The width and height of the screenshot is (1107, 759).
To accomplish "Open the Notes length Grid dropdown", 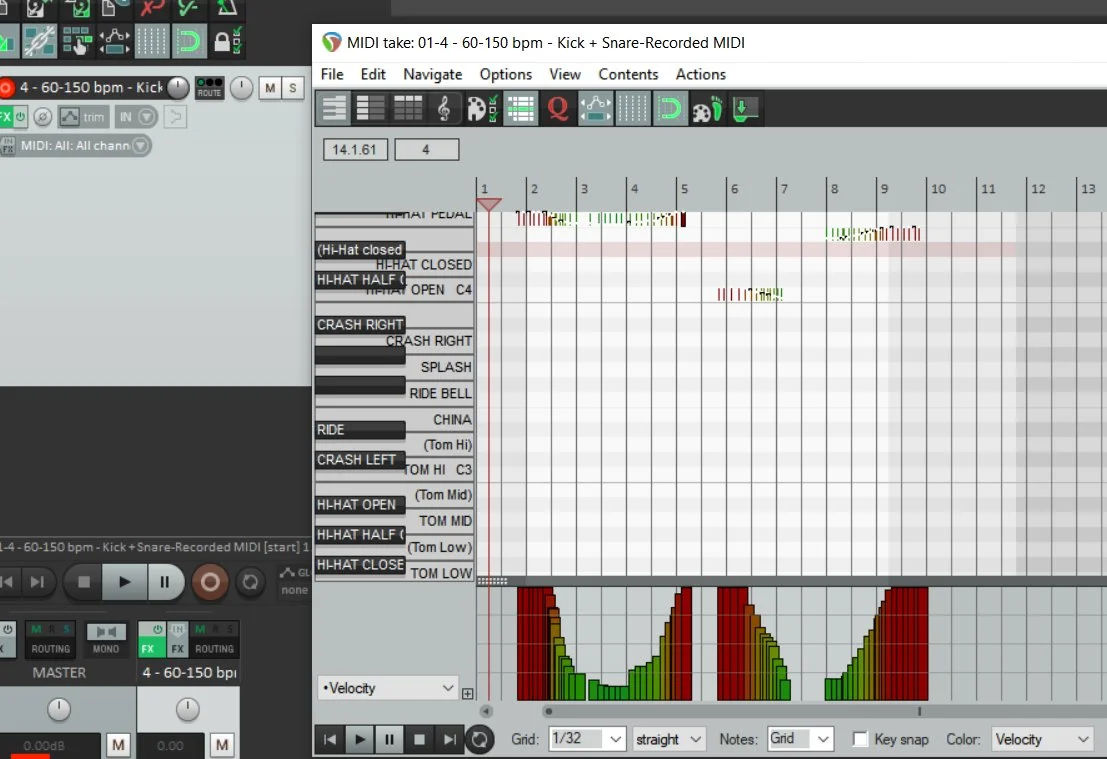I will pos(800,739).
